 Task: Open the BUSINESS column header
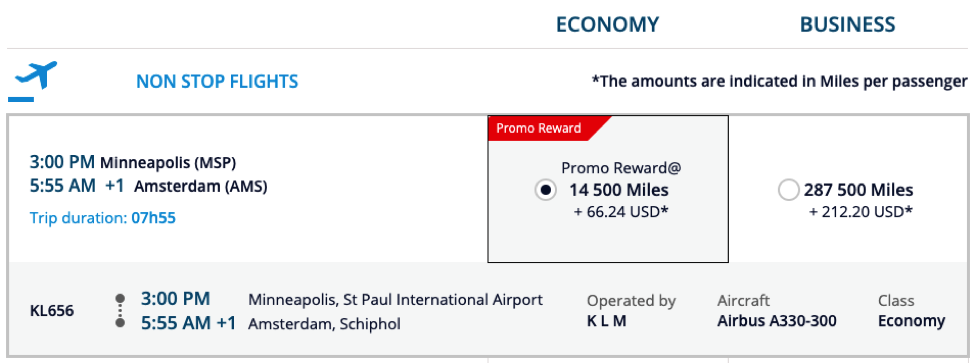coord(848,24)
